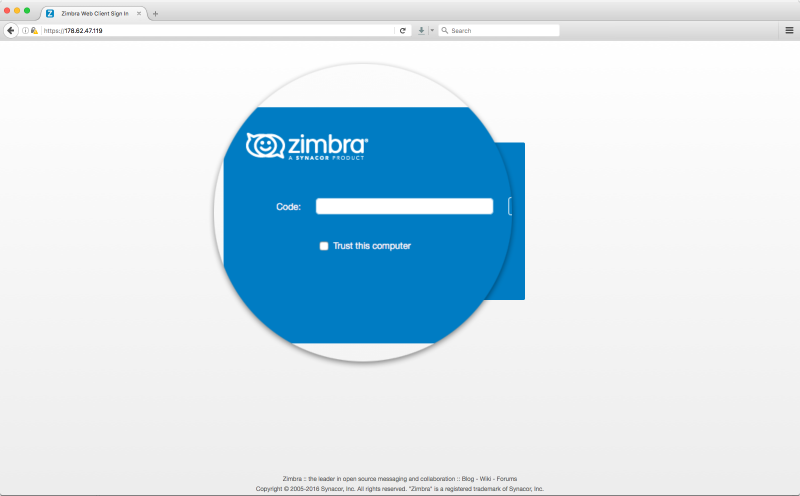Expand the dropdown arrow beside downloads

432,31
